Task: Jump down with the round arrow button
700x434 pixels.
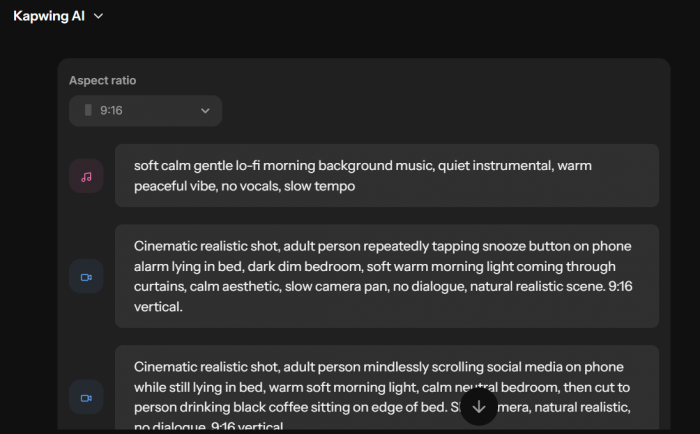Action: [479, 406]
